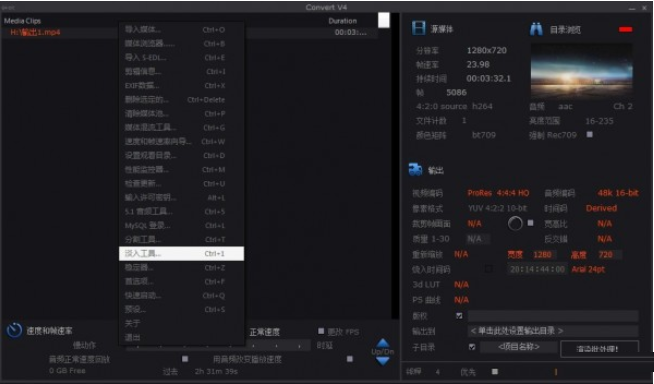Enable the change FPS checkbox
Viewport: 654px width, 384px height.
(x=321, y=331)
